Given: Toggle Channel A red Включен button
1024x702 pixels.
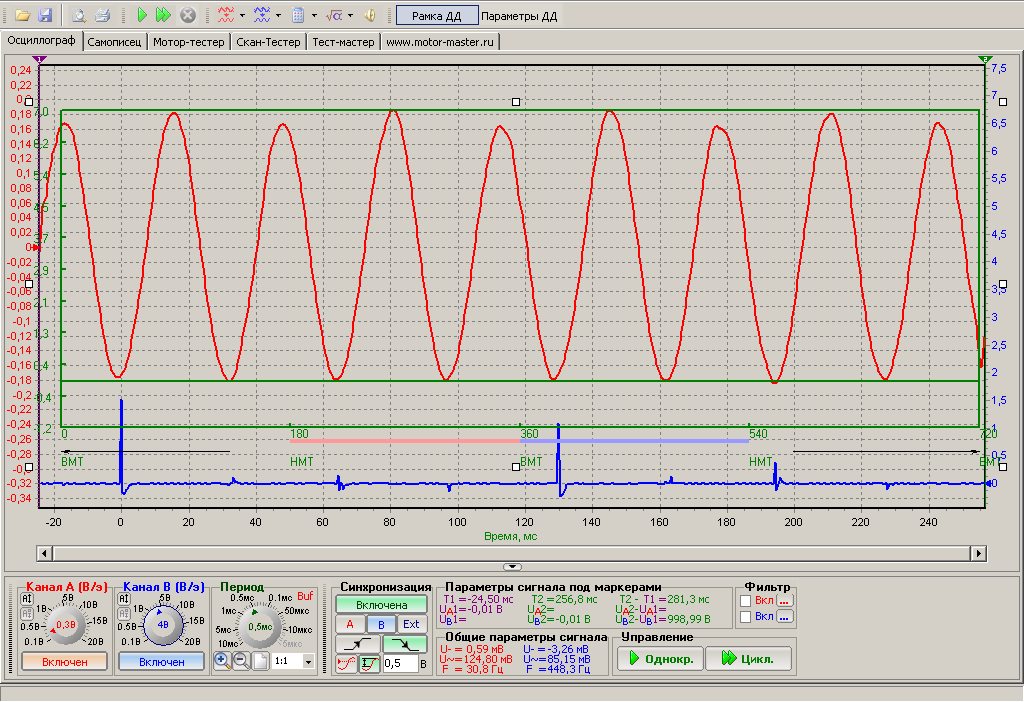Looking at the screenshot, I should point(65,662).
